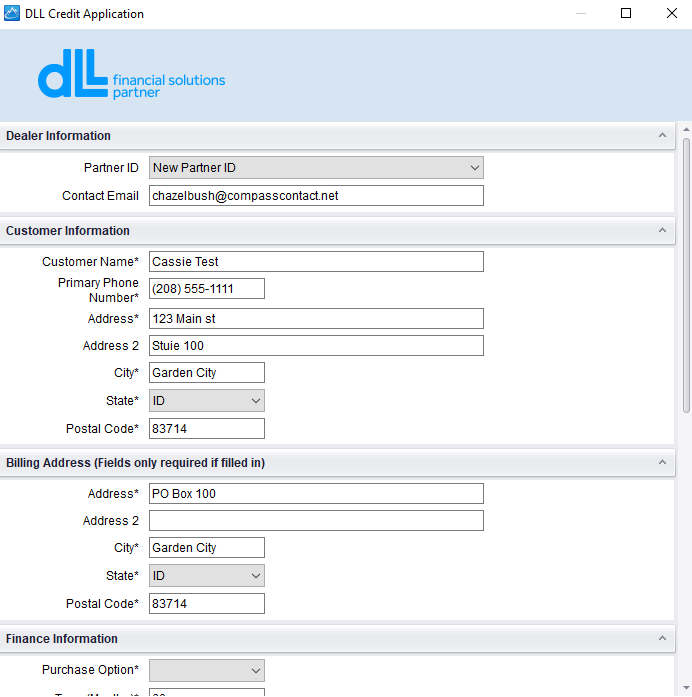The image size is (692, 697).
Task: Click the customer Address 2 field with Stuie 100
Action: click(x=316, y=345)
